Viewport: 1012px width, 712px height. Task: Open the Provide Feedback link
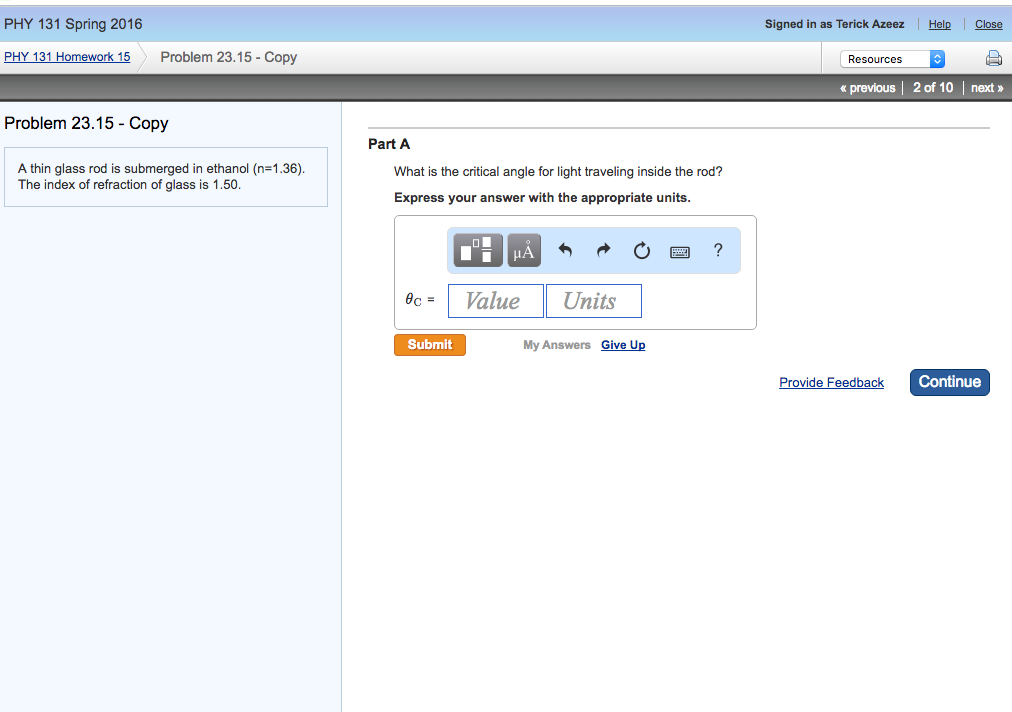[x=831, y=382]
